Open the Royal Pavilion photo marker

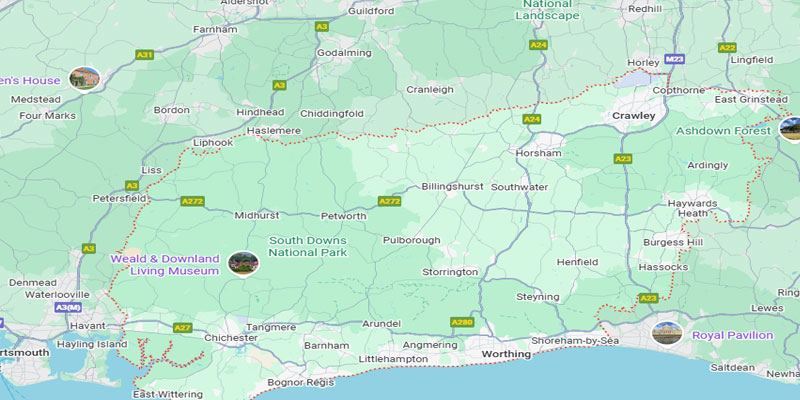667,333
